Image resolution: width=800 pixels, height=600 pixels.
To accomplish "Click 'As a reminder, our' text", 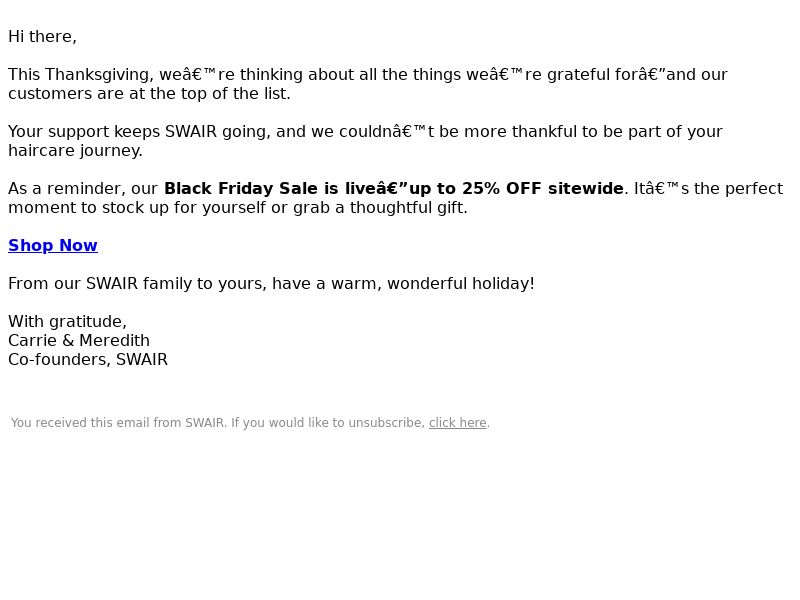I will 83,189.
